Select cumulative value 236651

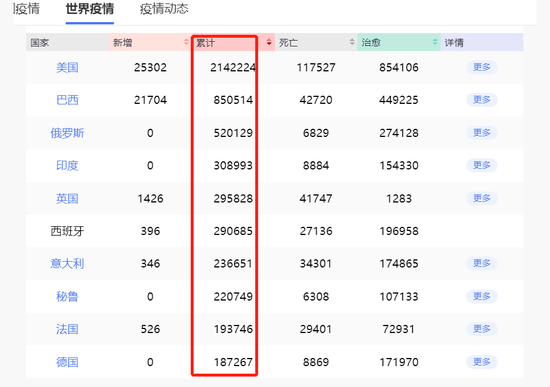[x=233, y=263]
